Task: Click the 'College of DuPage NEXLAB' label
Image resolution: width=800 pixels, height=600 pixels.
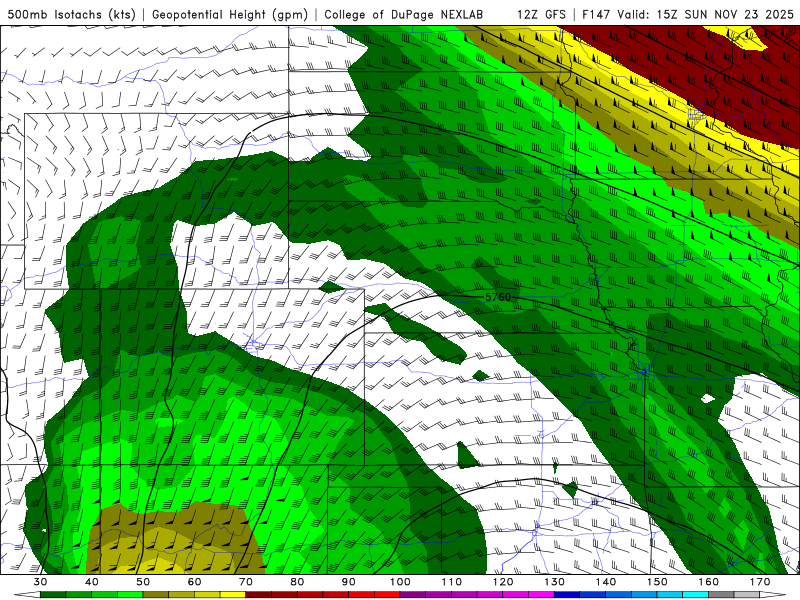Action: tap(404, 15)
